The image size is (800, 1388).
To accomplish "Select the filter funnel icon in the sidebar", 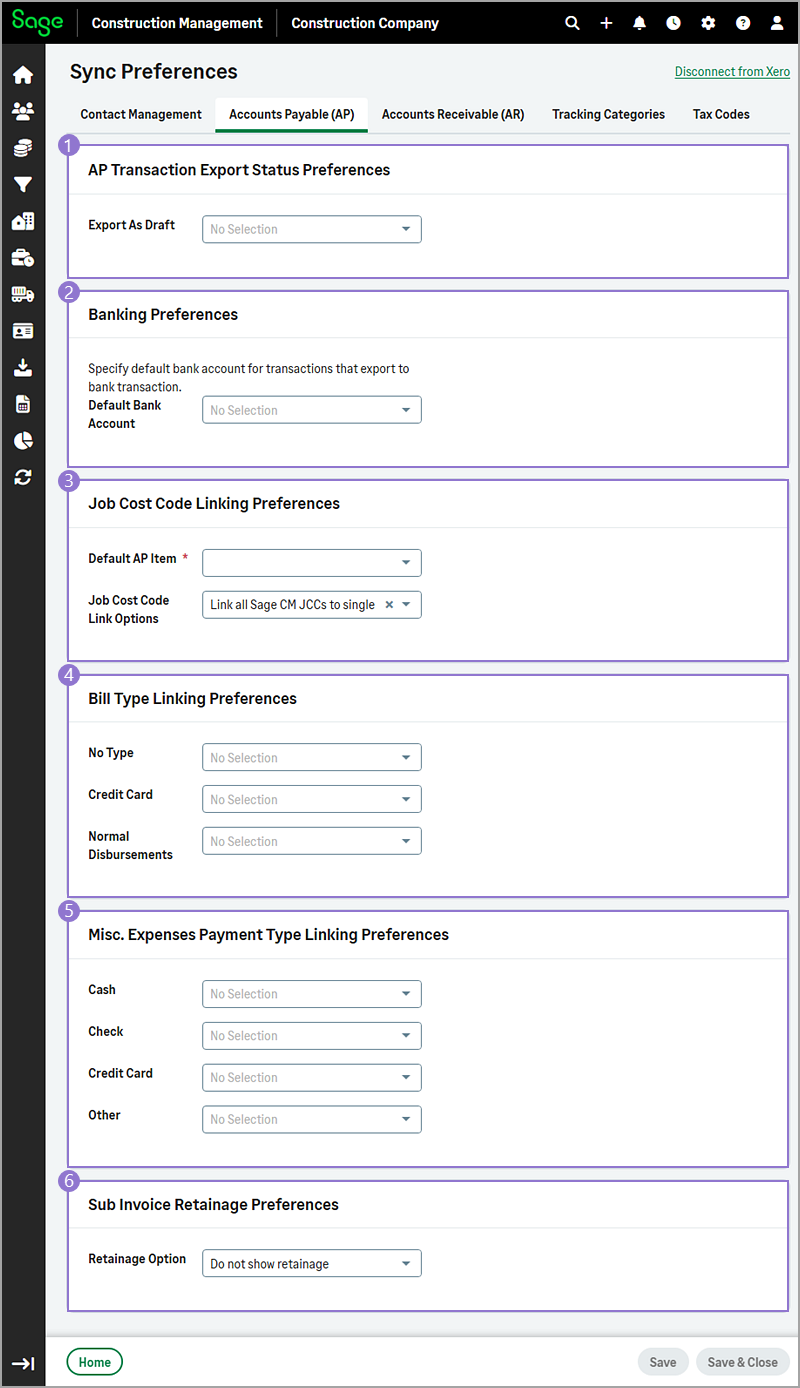I will point(22,184).
